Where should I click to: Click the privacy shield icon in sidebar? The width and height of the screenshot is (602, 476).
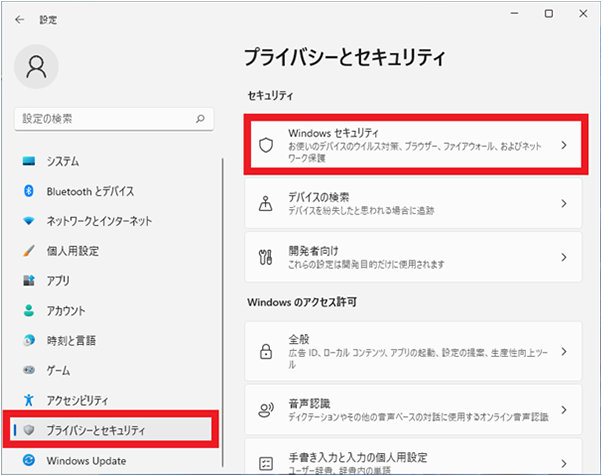[29, 430]
